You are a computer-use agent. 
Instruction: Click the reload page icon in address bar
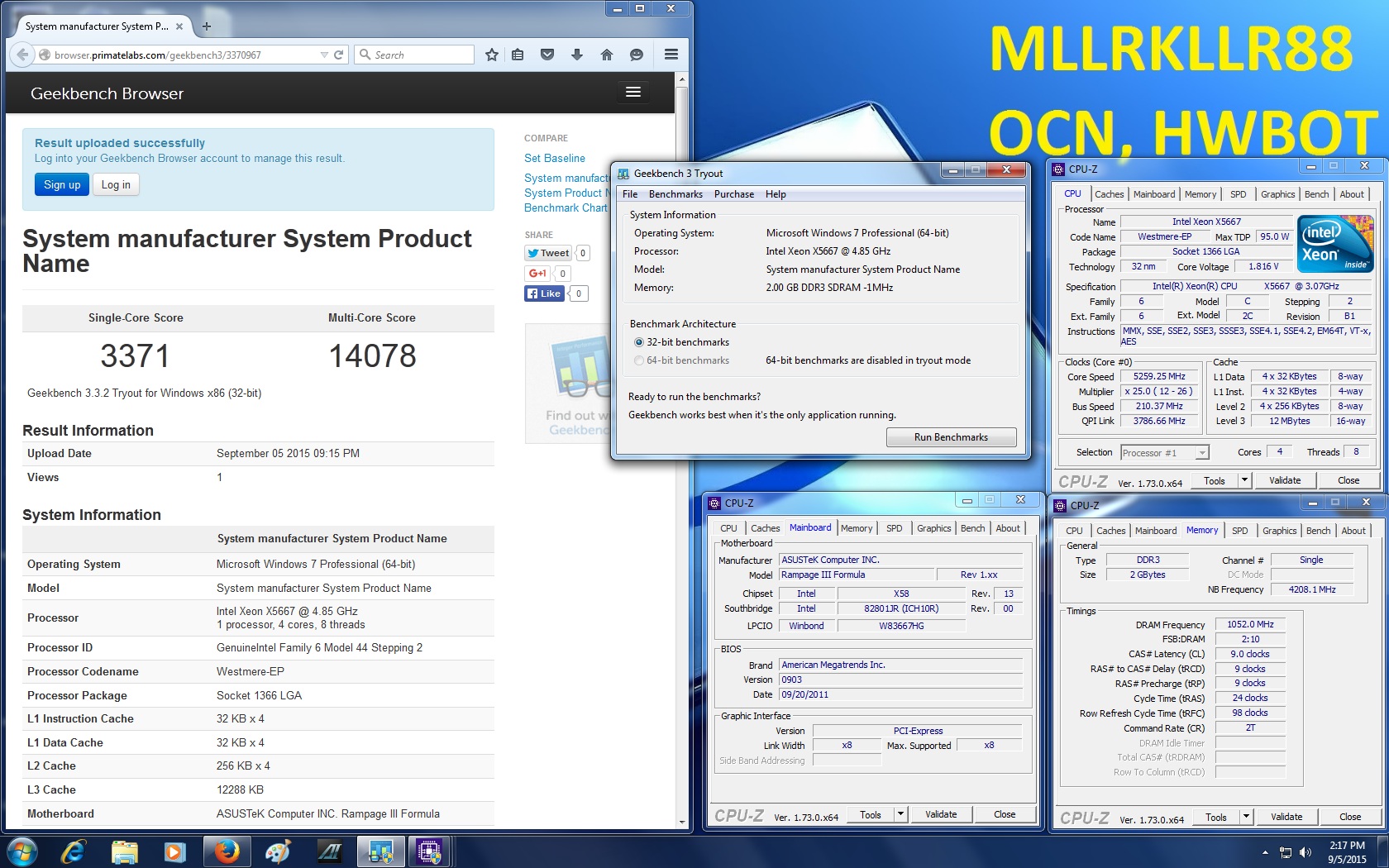(338, 55)
